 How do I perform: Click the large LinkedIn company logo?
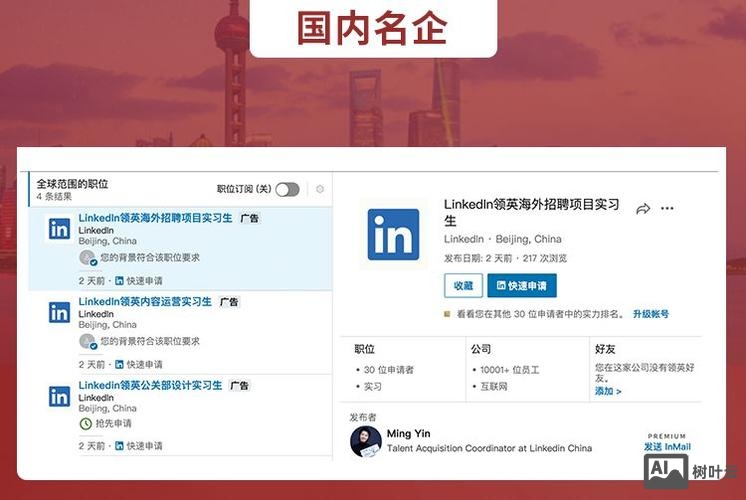(x=393, y=235)
